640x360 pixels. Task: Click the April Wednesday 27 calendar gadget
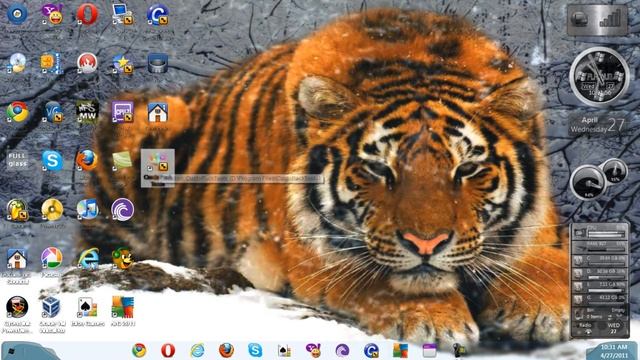[598, 125]
